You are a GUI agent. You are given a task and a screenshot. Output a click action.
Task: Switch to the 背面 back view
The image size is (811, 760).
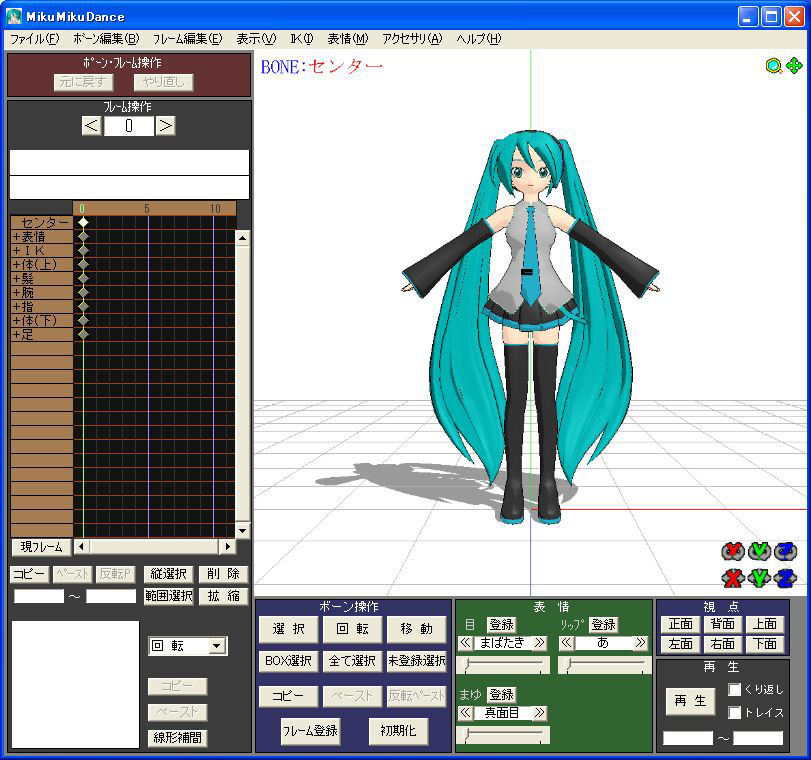click(722, 624)
